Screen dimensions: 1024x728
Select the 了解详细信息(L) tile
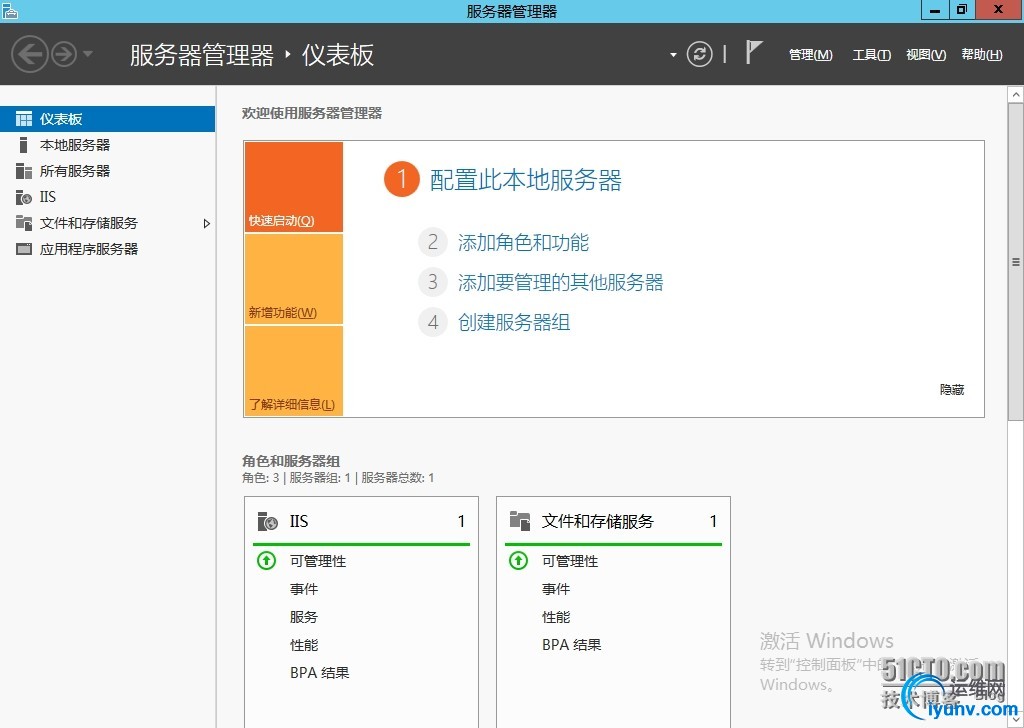coord(294,371)
